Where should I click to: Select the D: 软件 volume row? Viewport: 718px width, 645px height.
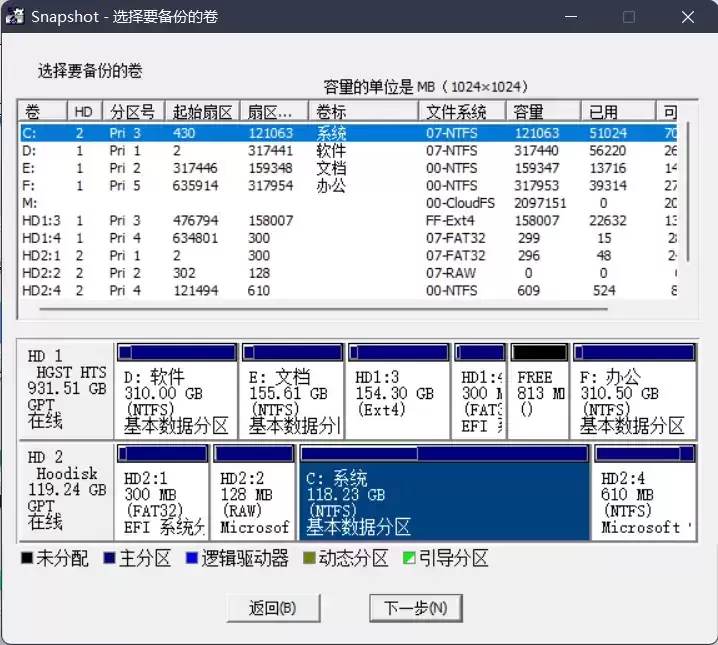(348, 151)
